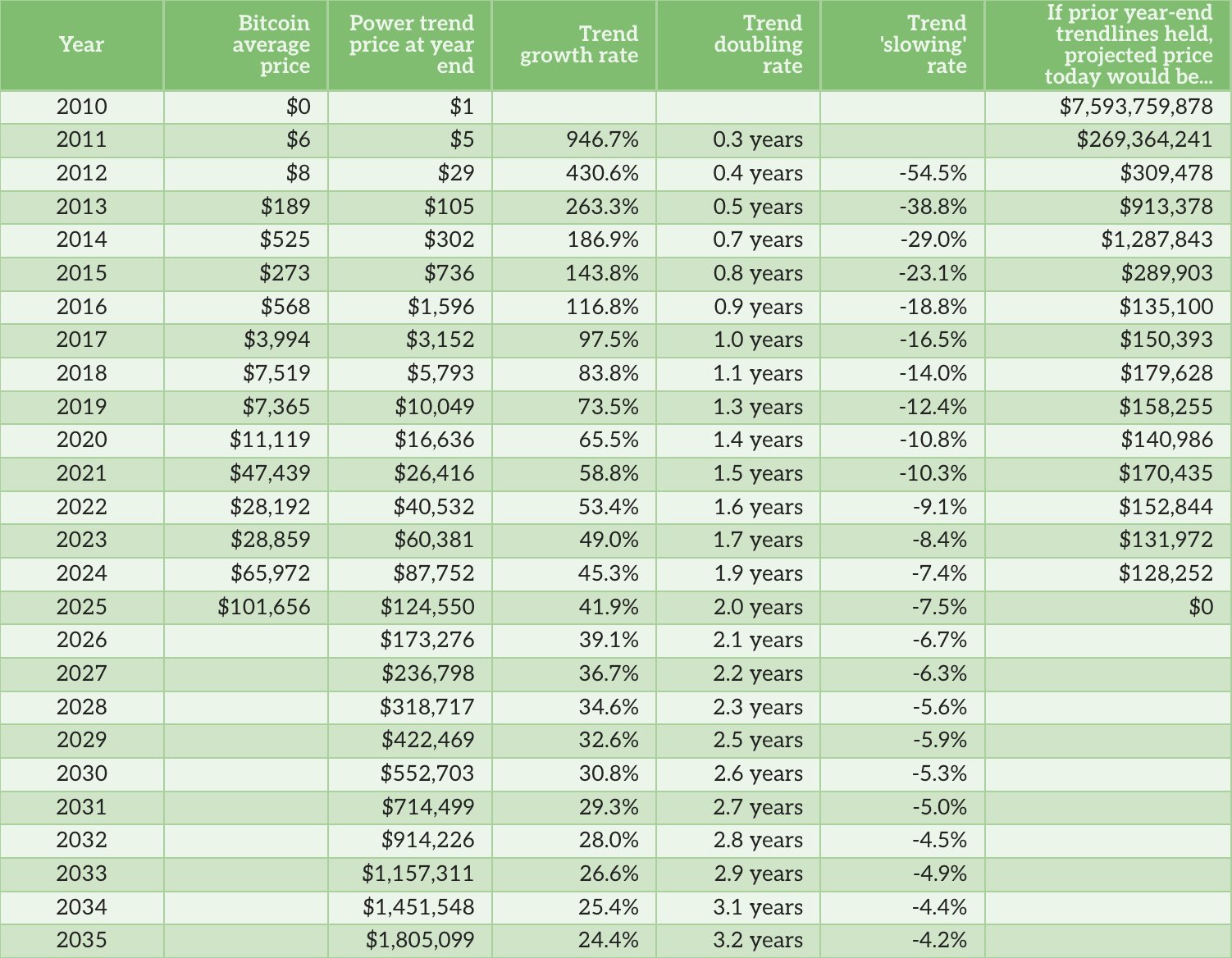The height and width of the screenshot is (958, 1232).
Task: Select the 2020 average price "$11,119"
Action: click(x=271, y=440)
